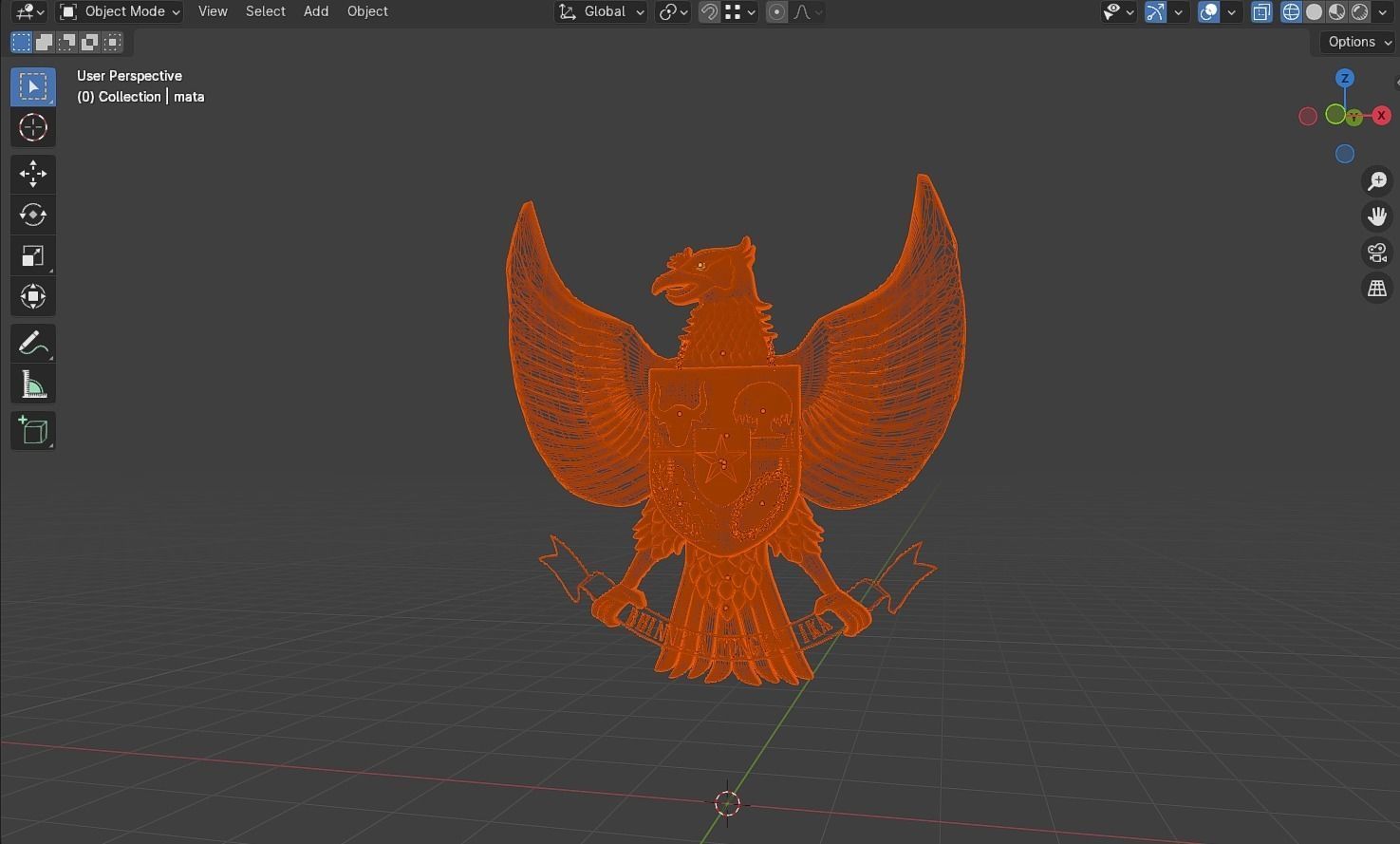Select the Transform tool
The width and height of the screenshot is (1400, 844).
[33, 296]
